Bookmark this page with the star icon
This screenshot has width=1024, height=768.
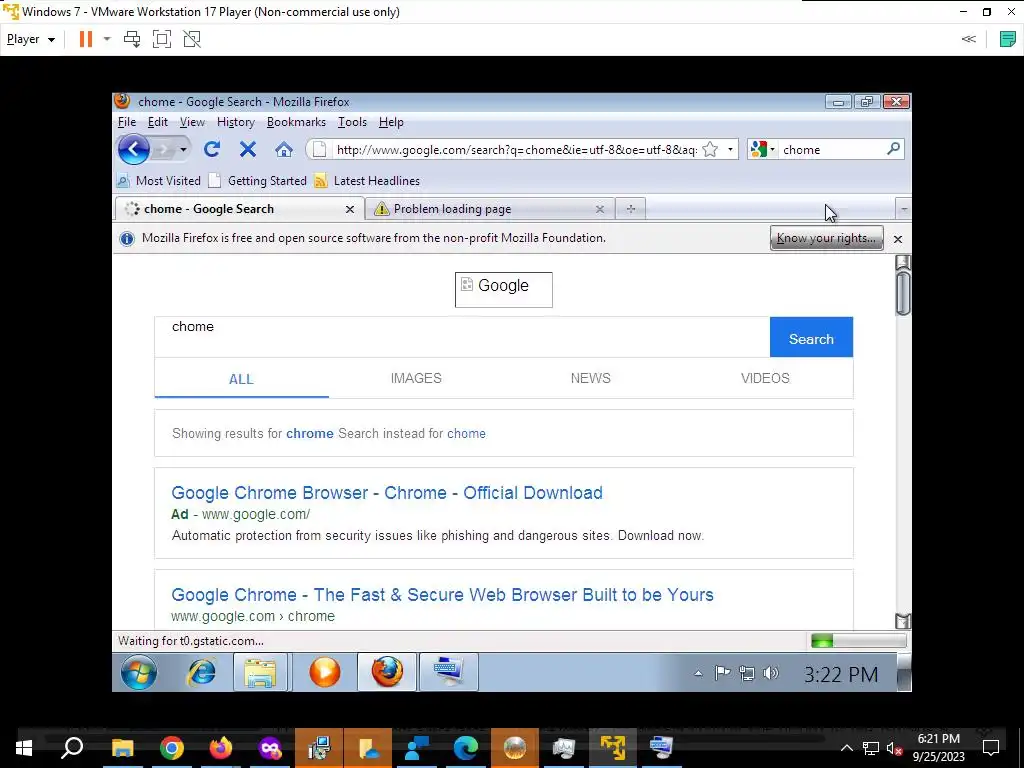[x=711, y=150]
